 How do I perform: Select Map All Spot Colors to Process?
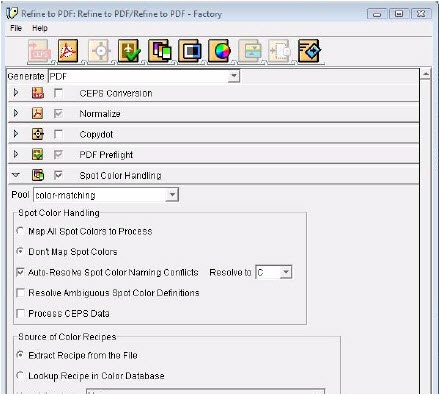coord(21,231)
